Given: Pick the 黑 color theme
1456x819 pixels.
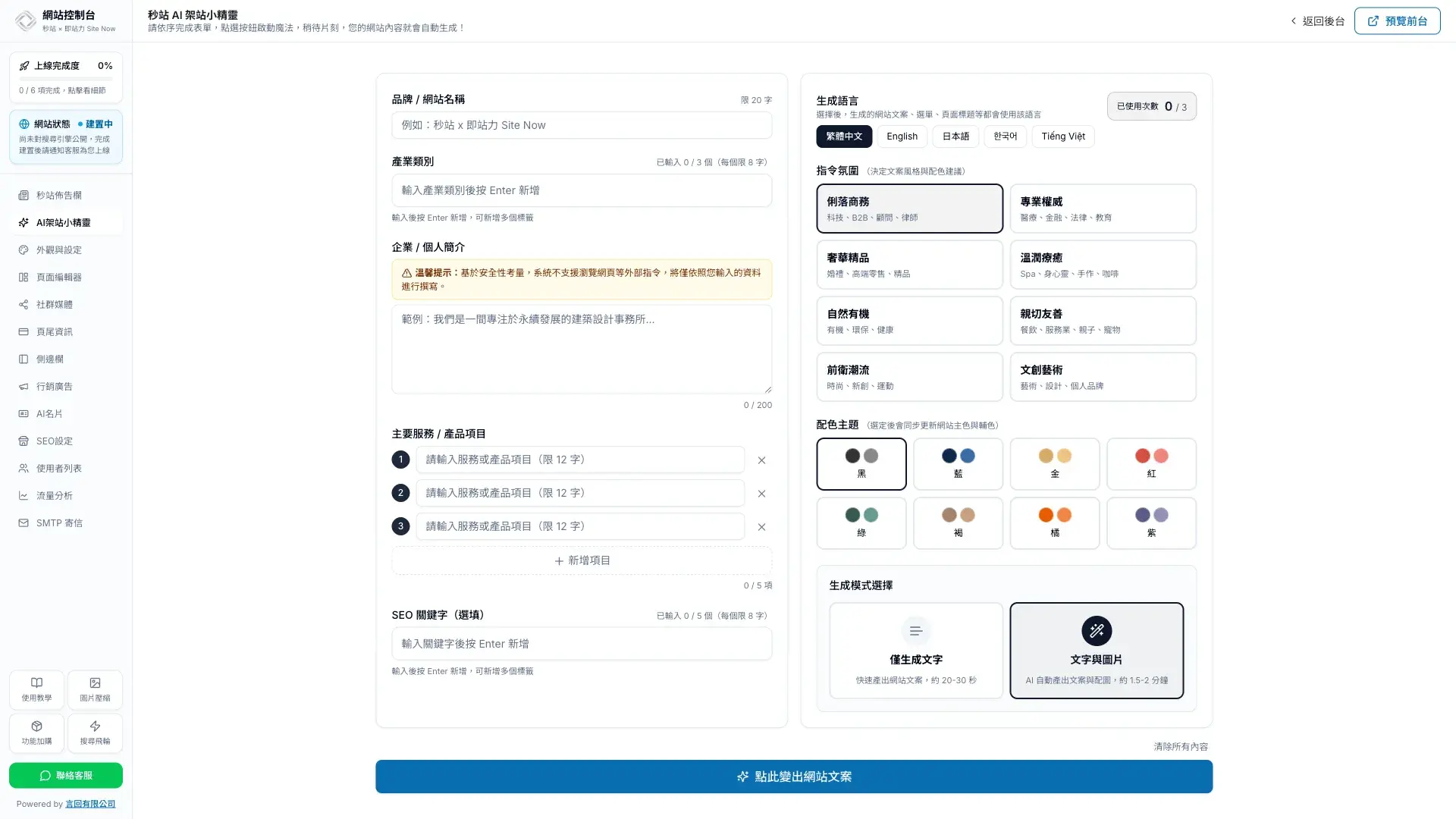Looking at the screenshot, I should coord(861,464).
